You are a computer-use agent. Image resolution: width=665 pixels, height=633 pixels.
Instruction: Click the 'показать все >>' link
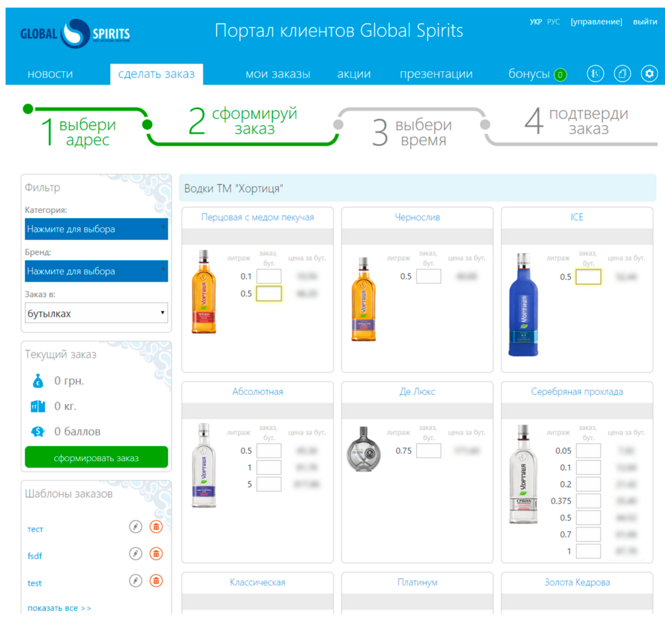pos(59,608)
